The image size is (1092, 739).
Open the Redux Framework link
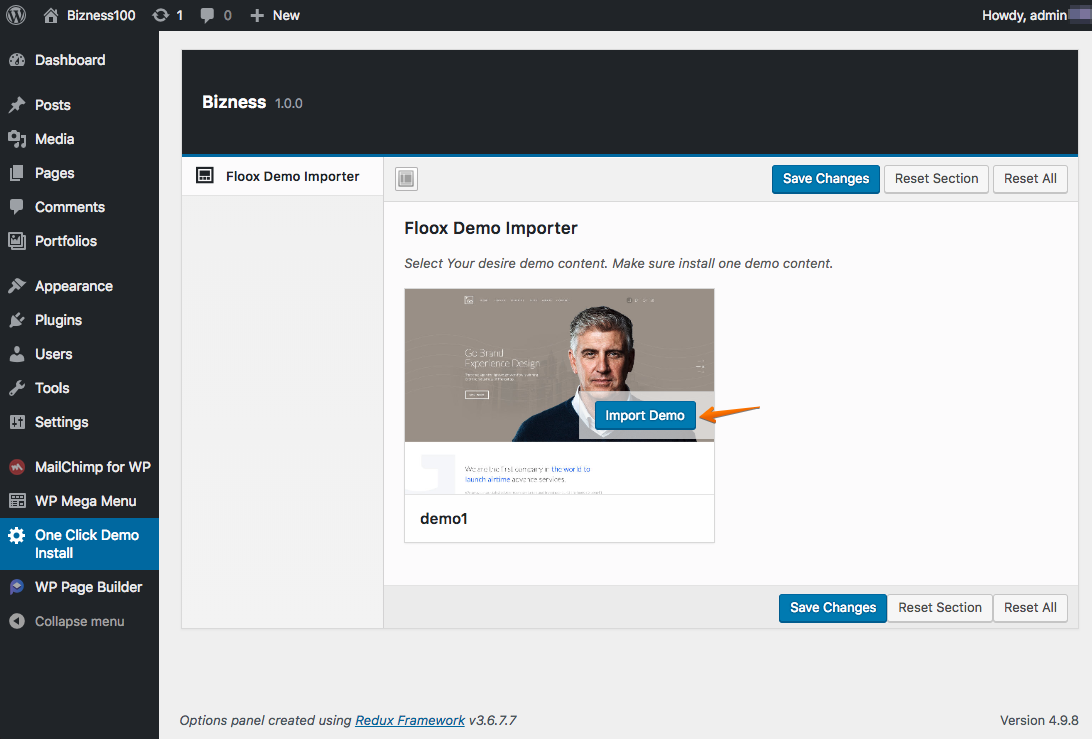click(410, 721)
